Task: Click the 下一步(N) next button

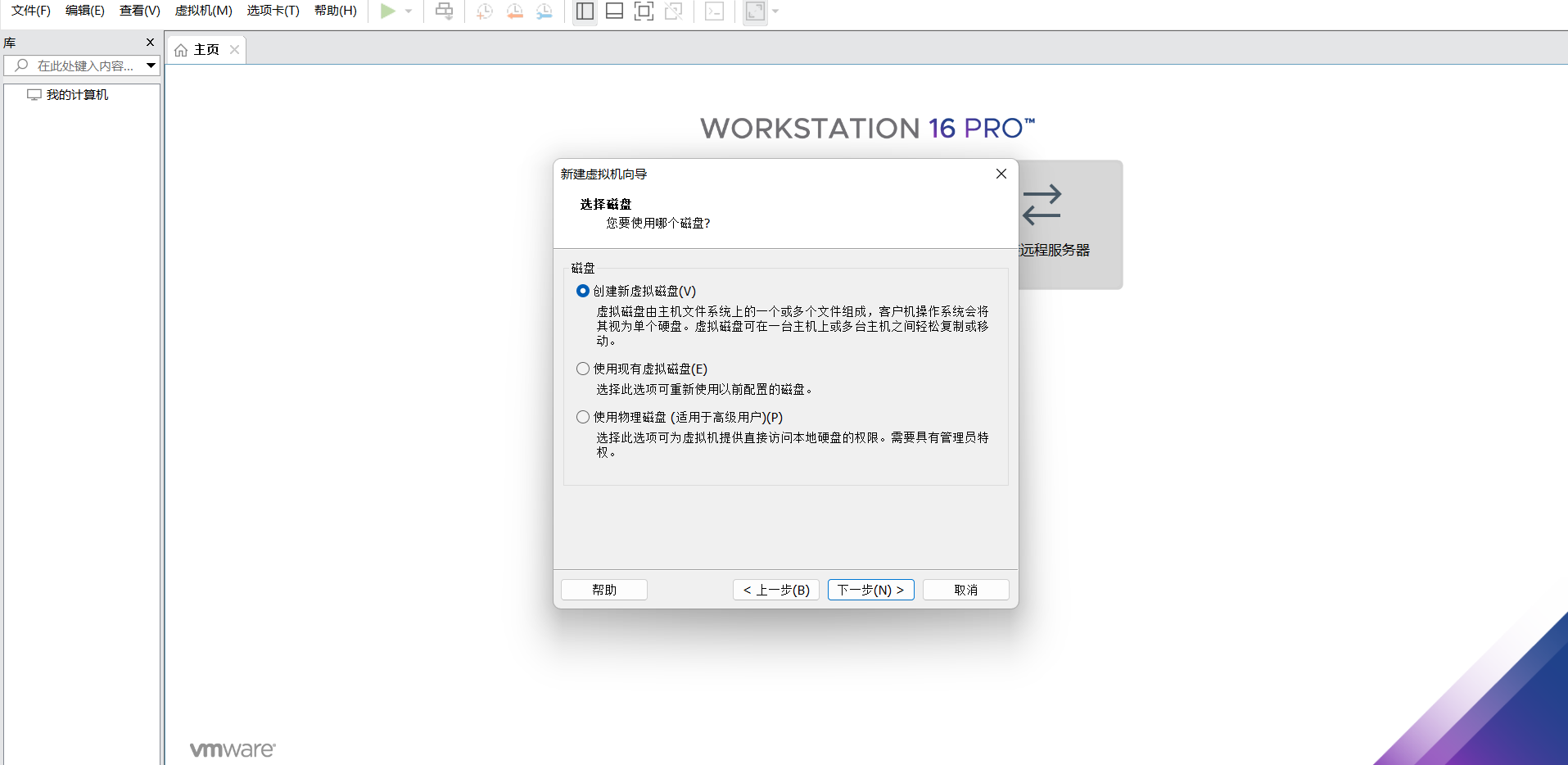Action: click(x=871, y=590)
